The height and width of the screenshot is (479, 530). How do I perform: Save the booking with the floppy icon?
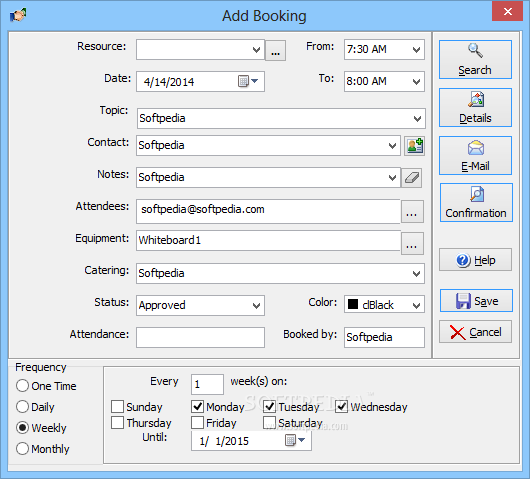click(476, 301)
